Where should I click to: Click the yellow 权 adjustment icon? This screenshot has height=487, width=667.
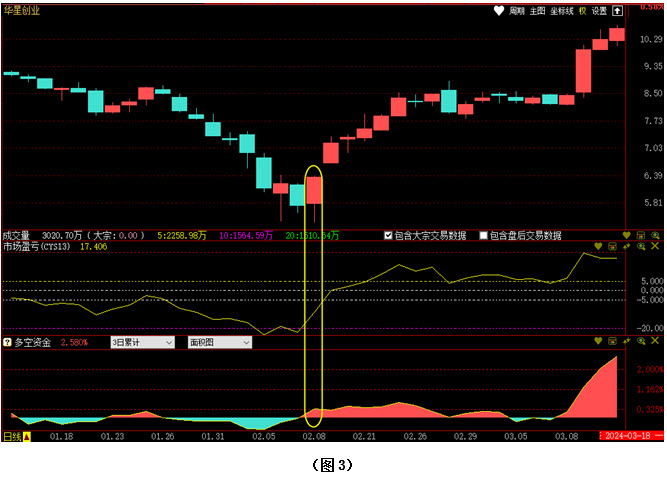click(x=583, y=11)
